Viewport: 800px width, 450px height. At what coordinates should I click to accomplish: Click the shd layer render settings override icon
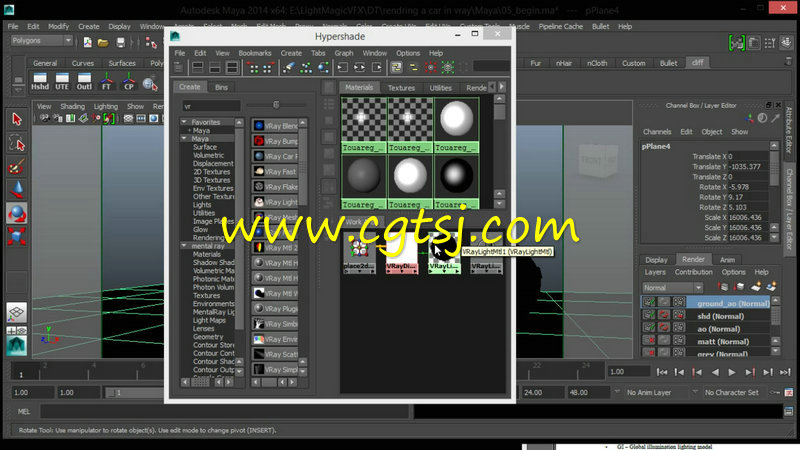click(679, 316)
